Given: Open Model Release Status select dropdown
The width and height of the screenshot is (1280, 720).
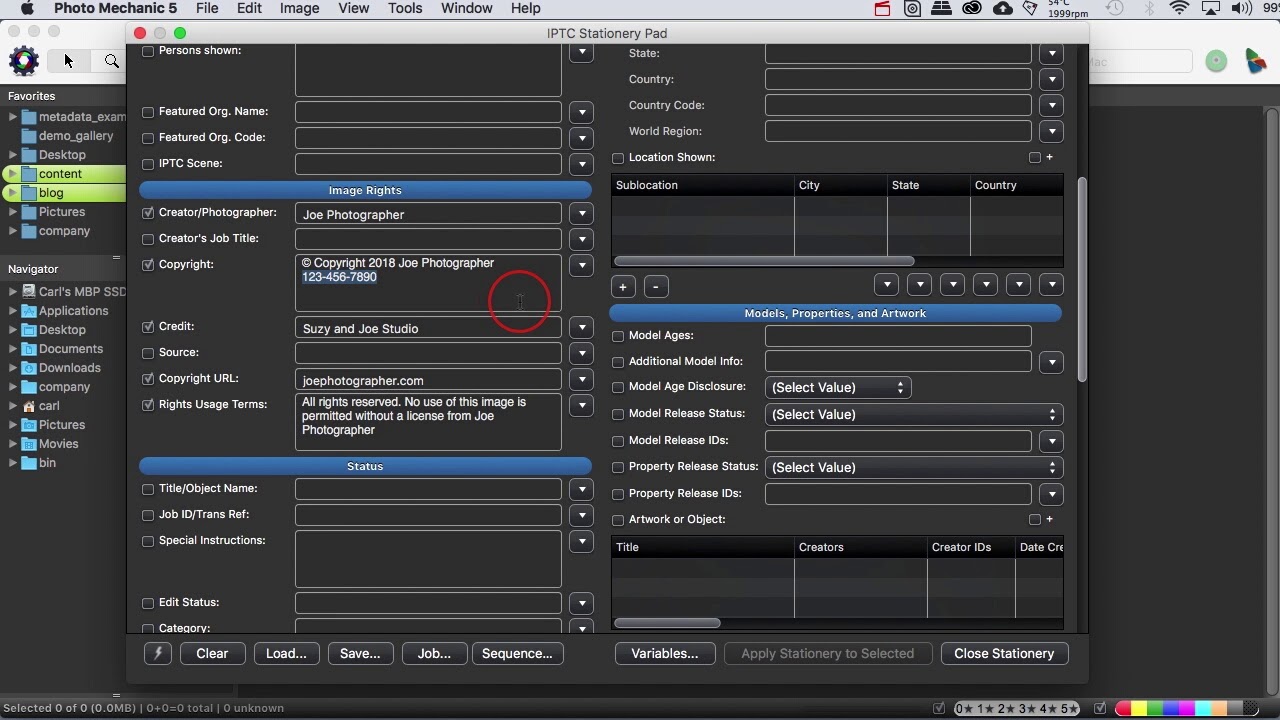Looking at the screenshot, I should point(913,414).
